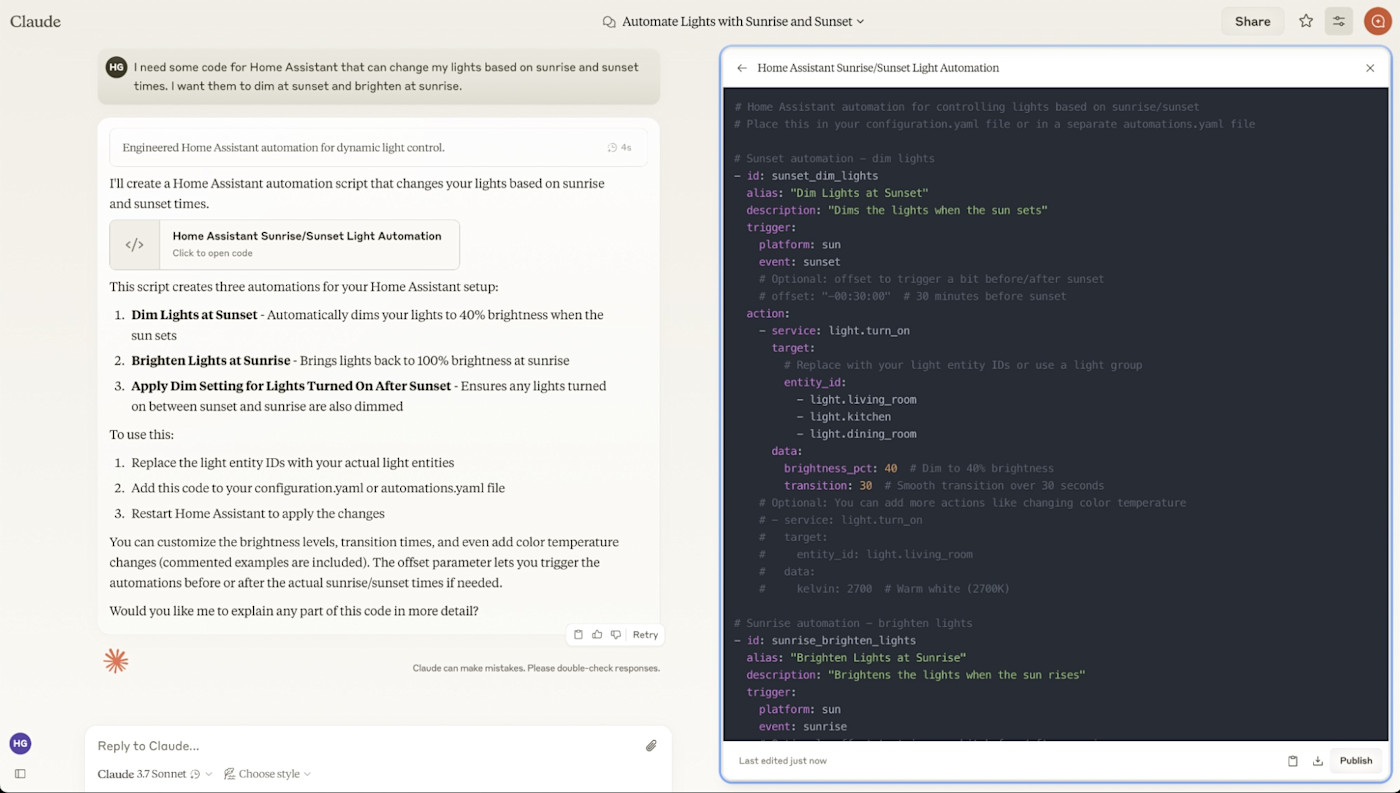Click the 'alias: "Dim Lights at Sunset"' line
Screen dimensions: 1400x793
tap(837, 193)
